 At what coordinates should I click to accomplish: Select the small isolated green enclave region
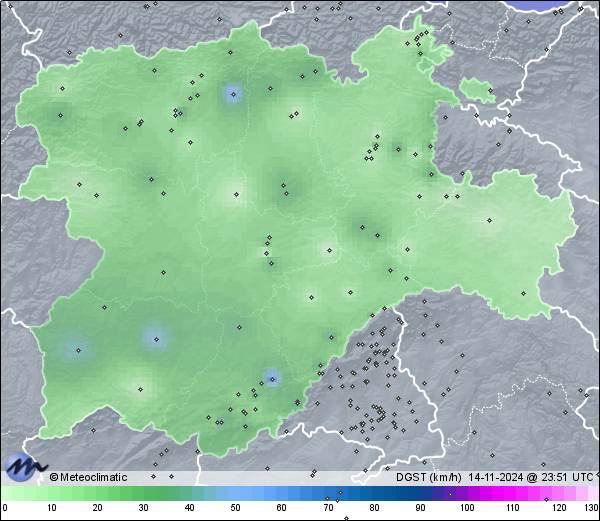477,90
